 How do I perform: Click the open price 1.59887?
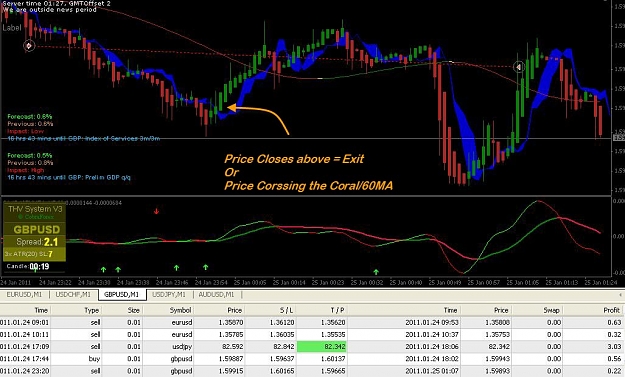[x=231, y=359]
